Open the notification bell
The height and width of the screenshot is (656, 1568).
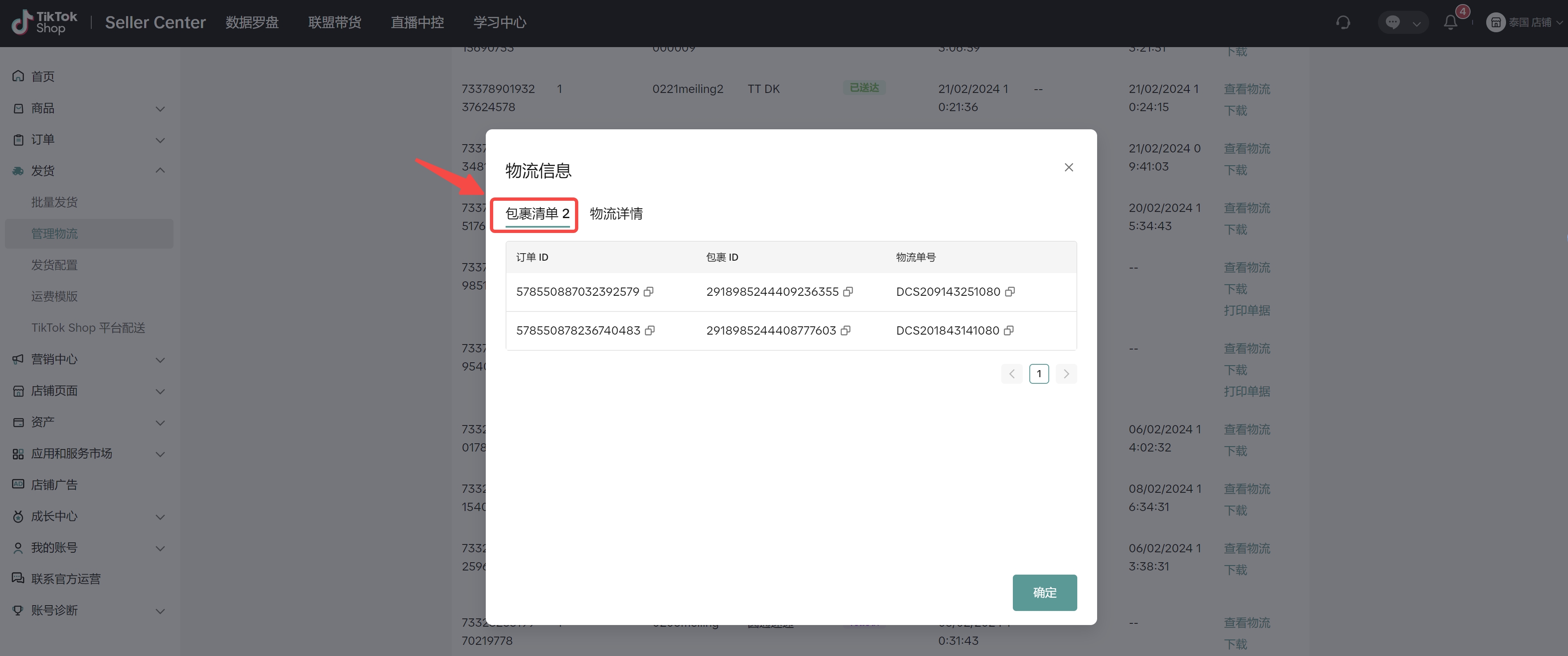click(x=1451, y=23)
